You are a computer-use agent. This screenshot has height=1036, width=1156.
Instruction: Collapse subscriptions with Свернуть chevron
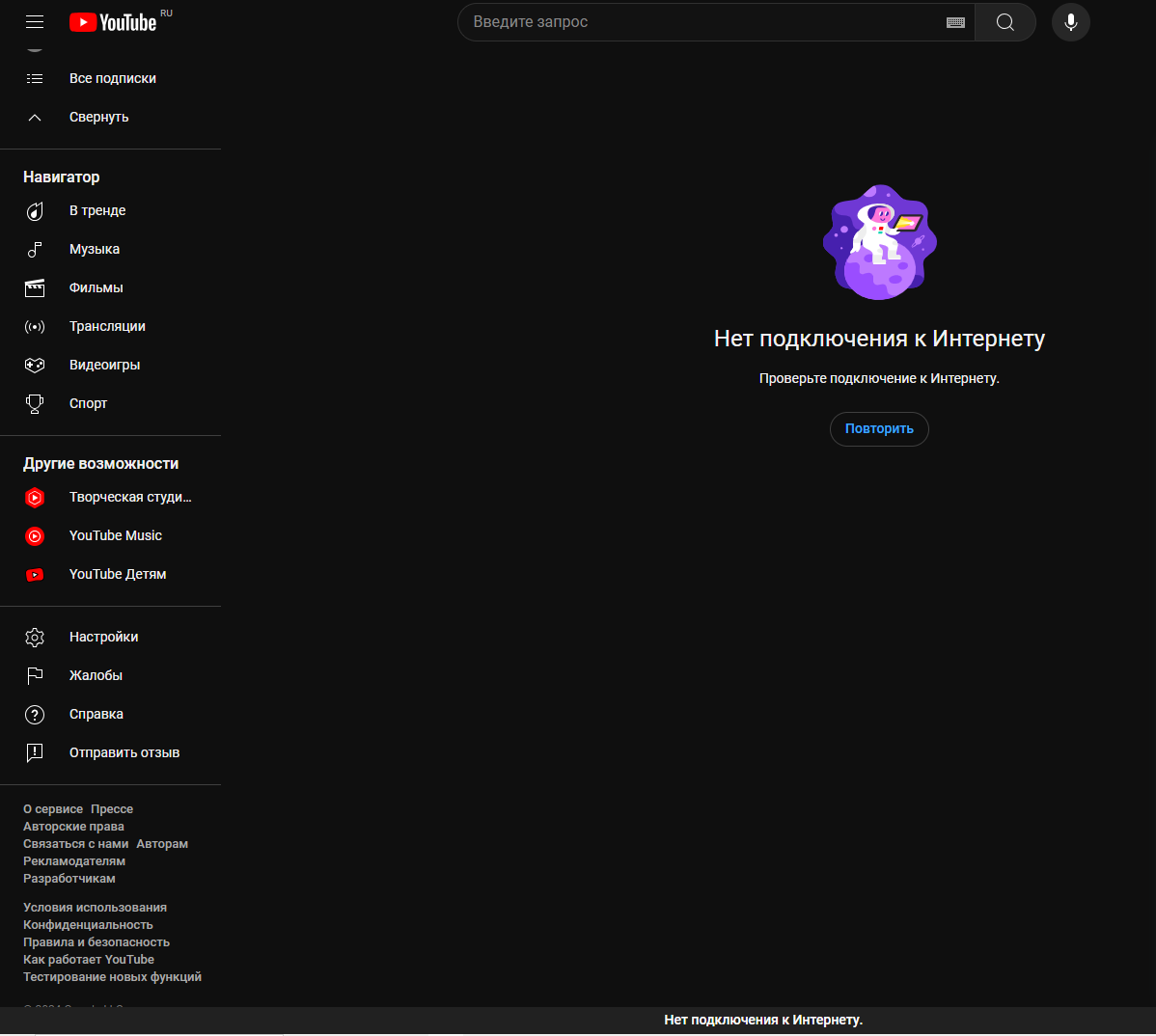tap(35, 117)
